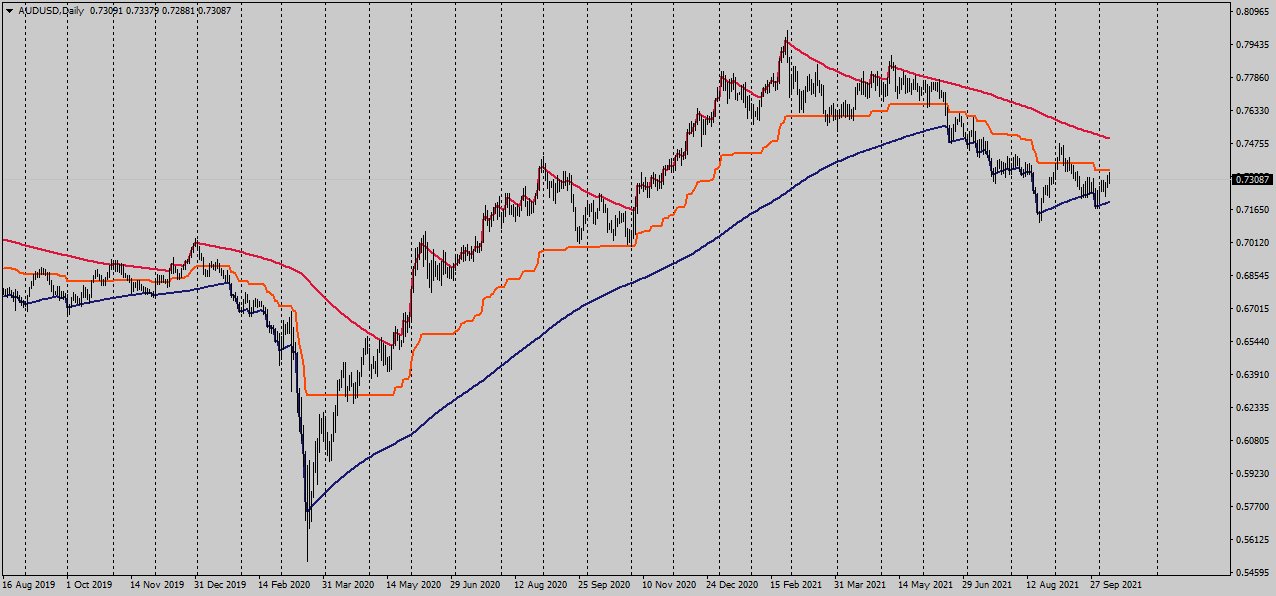
Task: Click the 0.72881 low price readout
Action: [x=176, y=11]
